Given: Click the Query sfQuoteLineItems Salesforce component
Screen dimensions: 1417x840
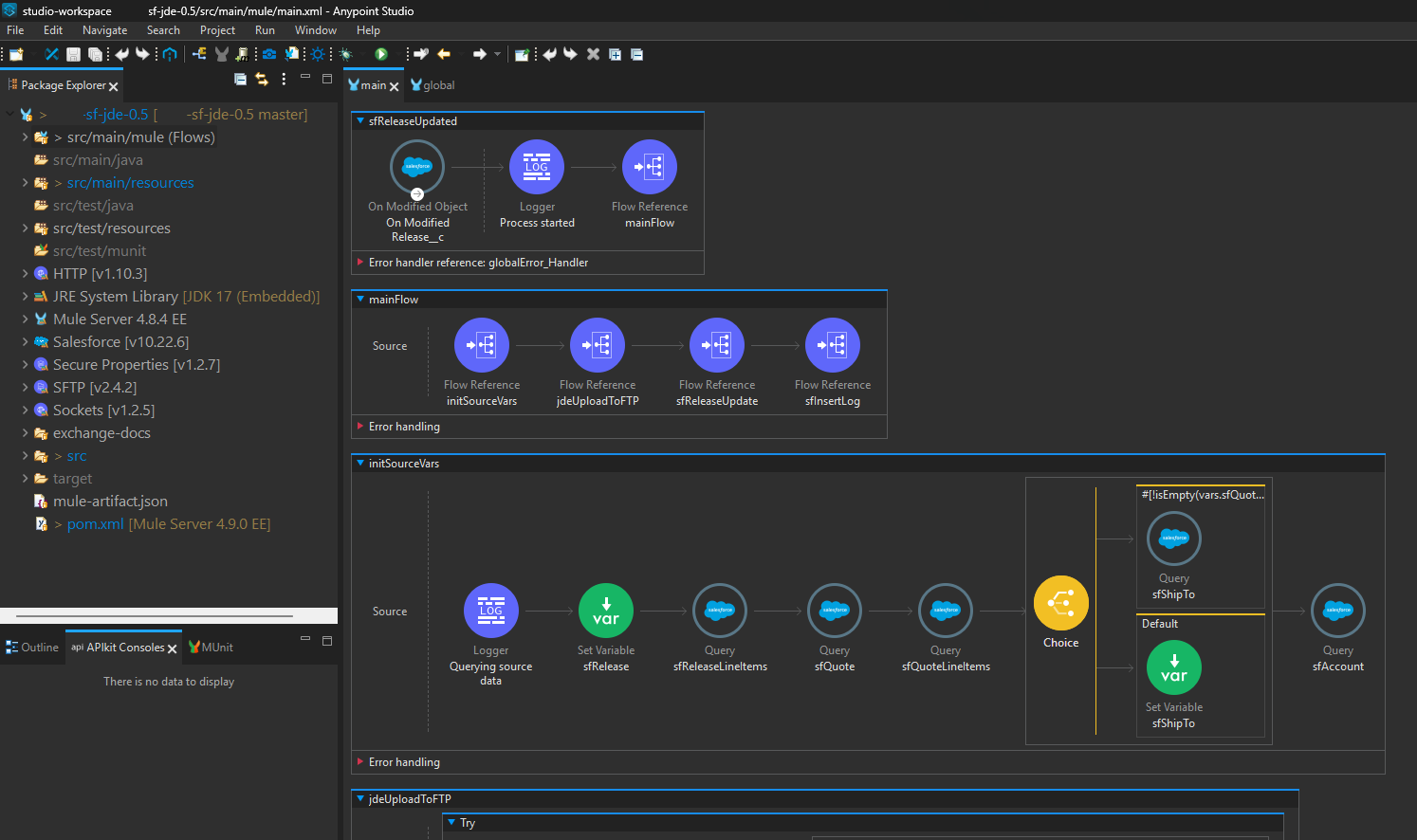Looking at the screenshot, I should [x=945, y=611].
